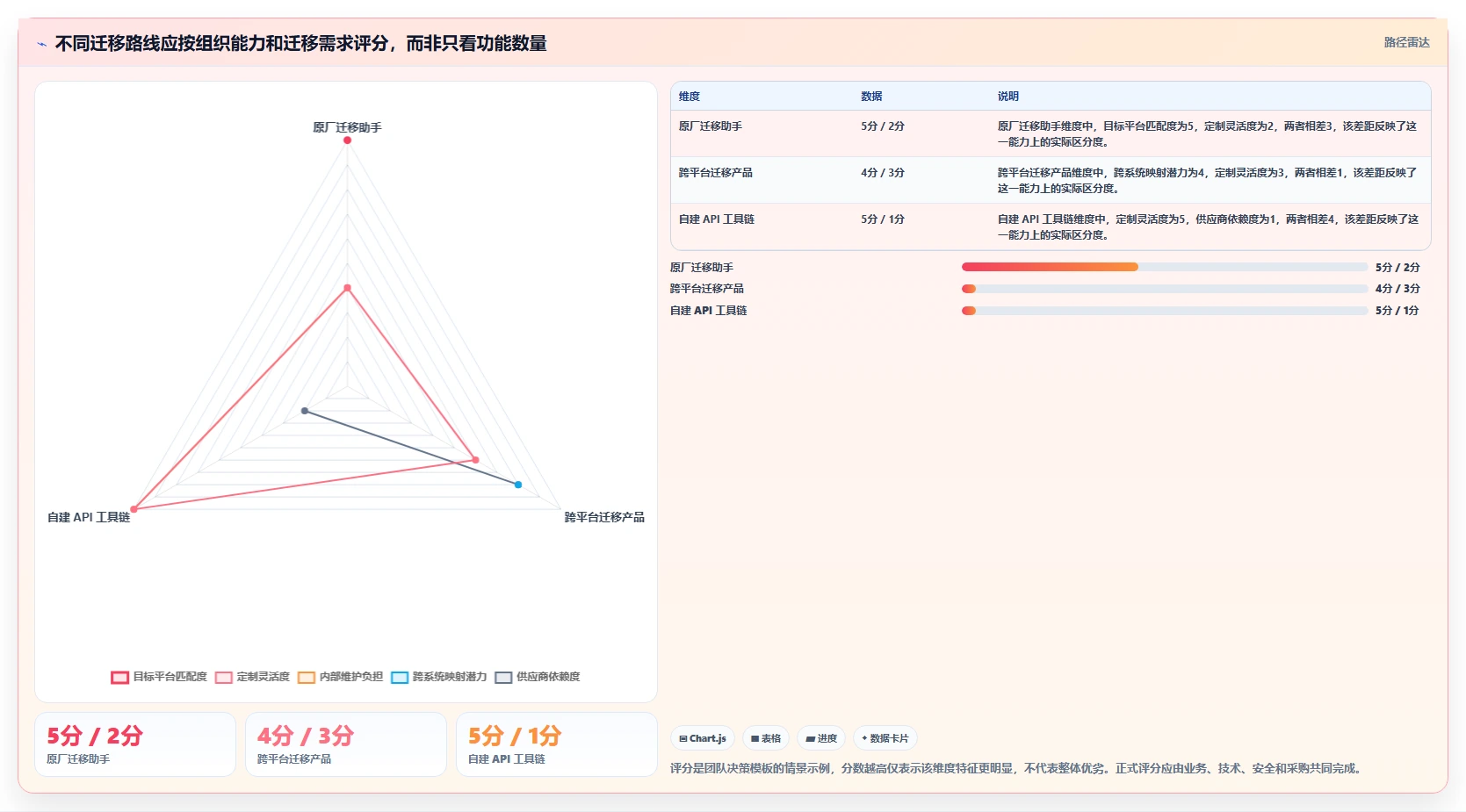This screenshot has height=812, width=1466.
Task: Click the 自建 API 工具链 description in the 说明 column
Action: tap(1208, 227)
